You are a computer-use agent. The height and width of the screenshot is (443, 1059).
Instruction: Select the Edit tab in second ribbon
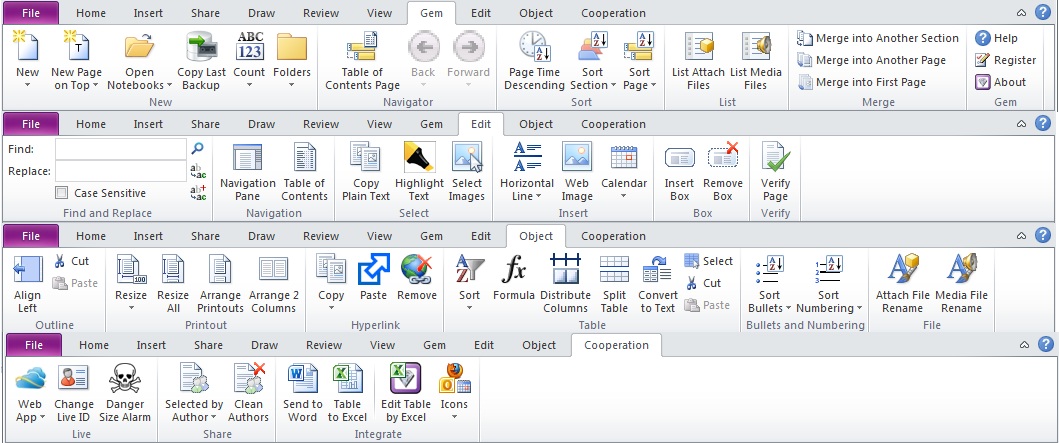480,124
